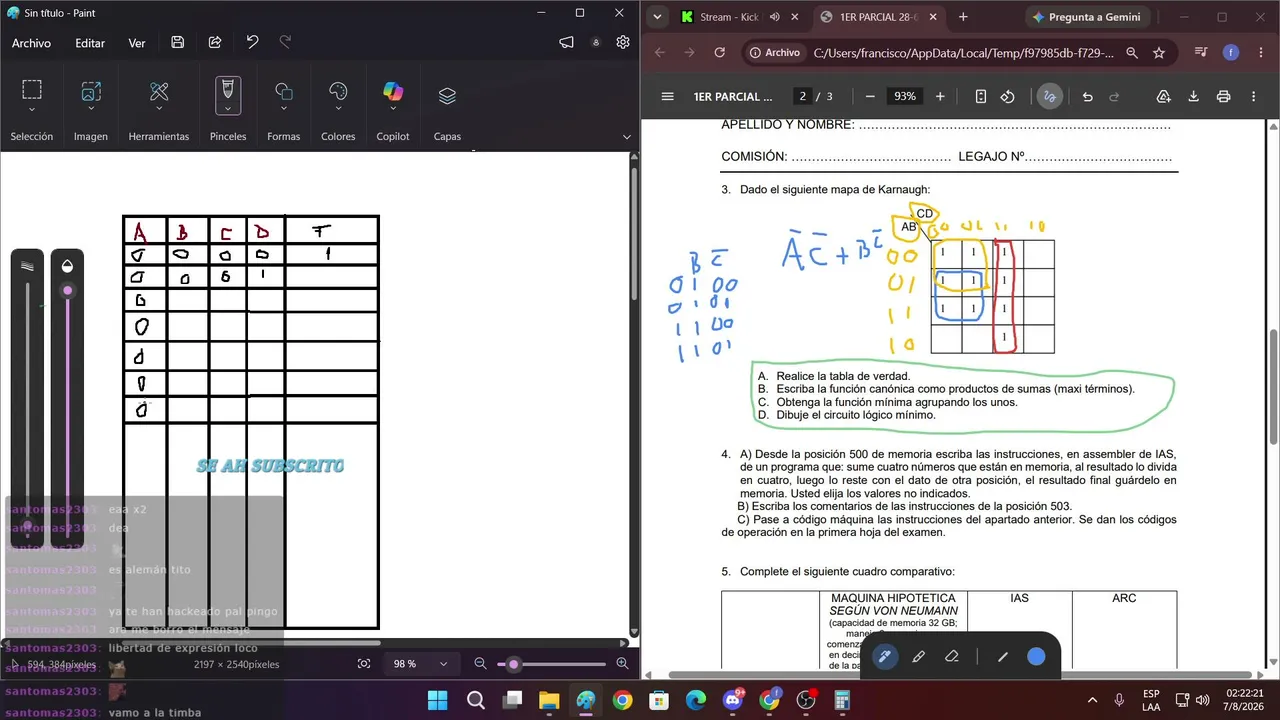Click the fit-to-window icon in Paint status bar
This screenshot has width=1280, height=720.
(x=364, y=664)
